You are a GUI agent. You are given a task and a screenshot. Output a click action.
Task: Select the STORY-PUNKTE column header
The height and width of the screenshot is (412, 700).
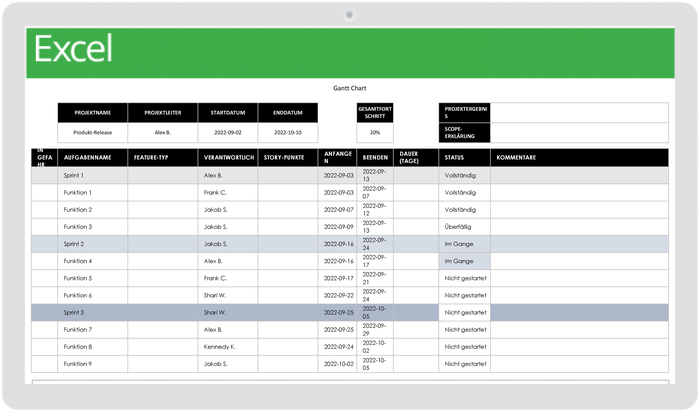(288, 158)
